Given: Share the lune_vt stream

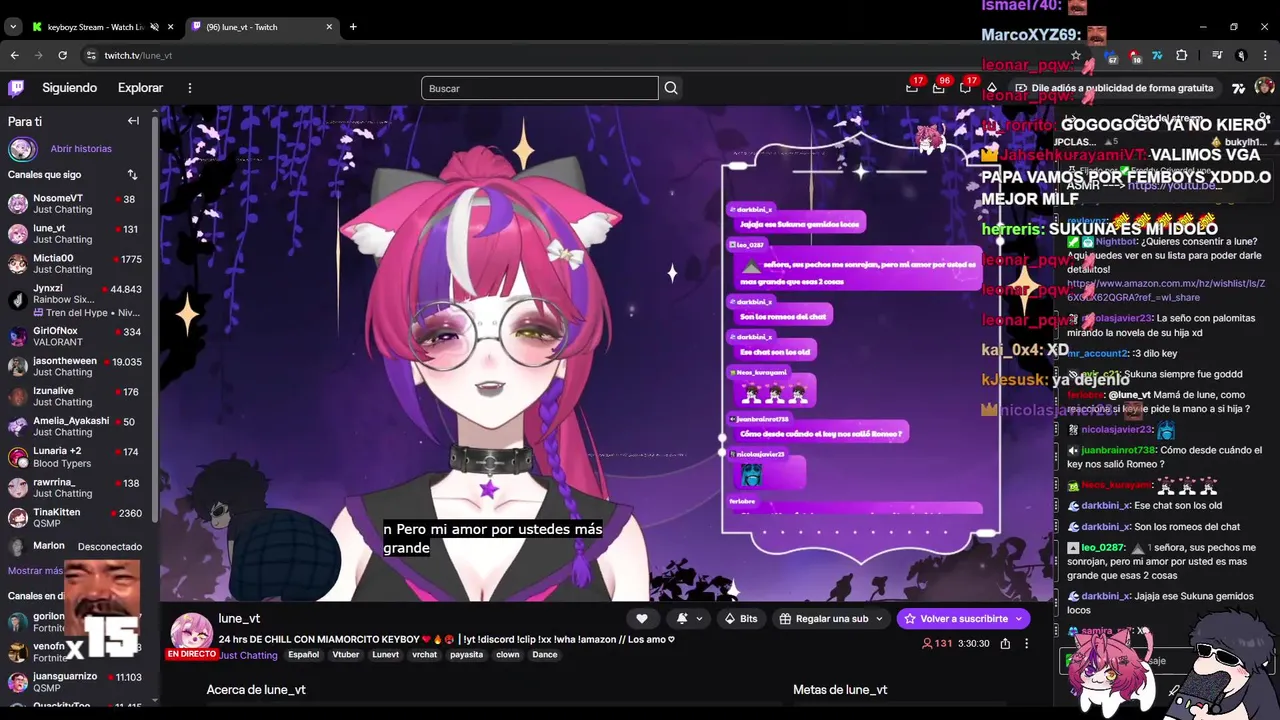Looking at the screenshot, I should [x=1005, y=644].
